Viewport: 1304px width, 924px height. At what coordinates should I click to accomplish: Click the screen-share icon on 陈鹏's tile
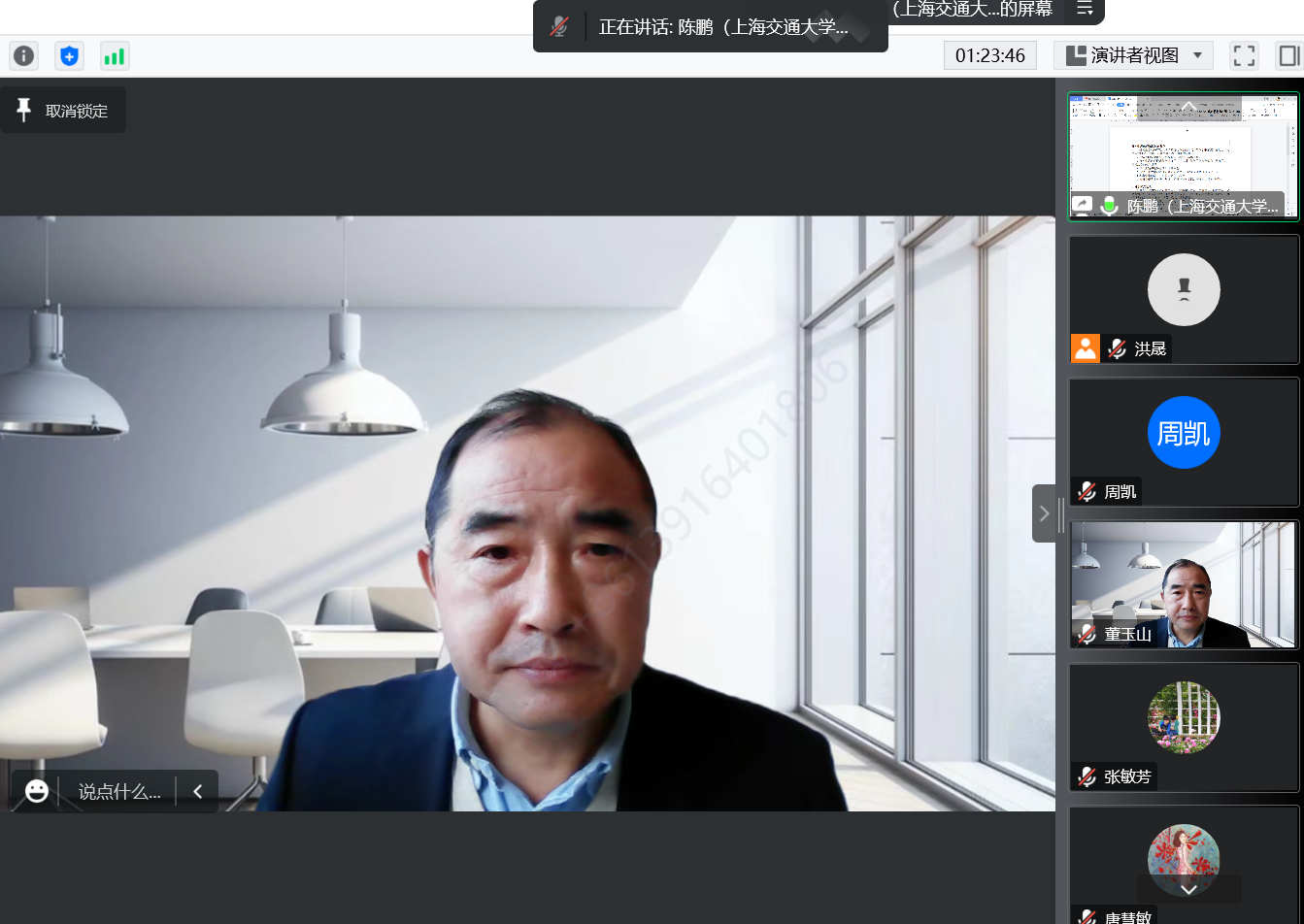[1082, 205]
